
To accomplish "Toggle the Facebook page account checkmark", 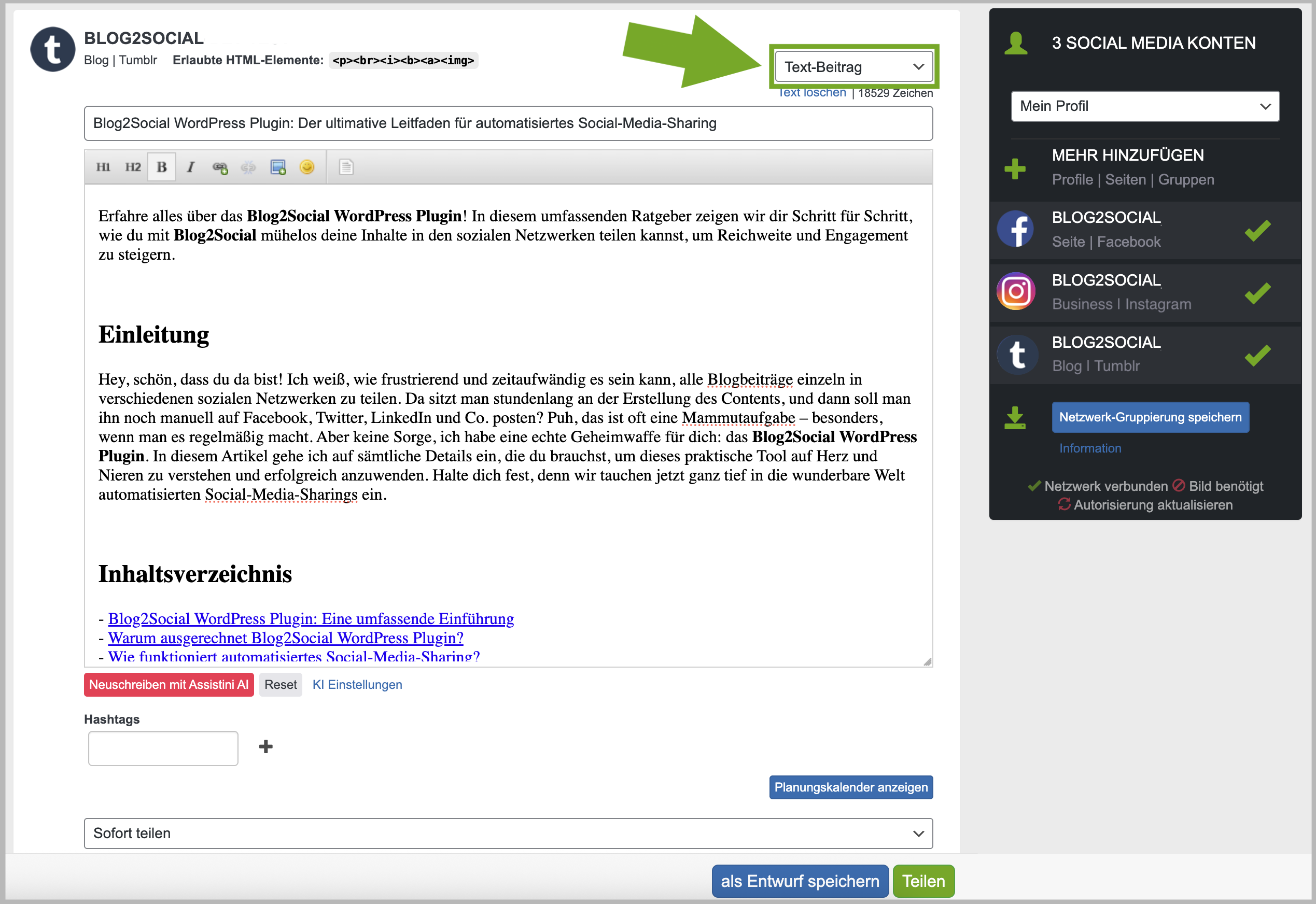I will 1257,231.
